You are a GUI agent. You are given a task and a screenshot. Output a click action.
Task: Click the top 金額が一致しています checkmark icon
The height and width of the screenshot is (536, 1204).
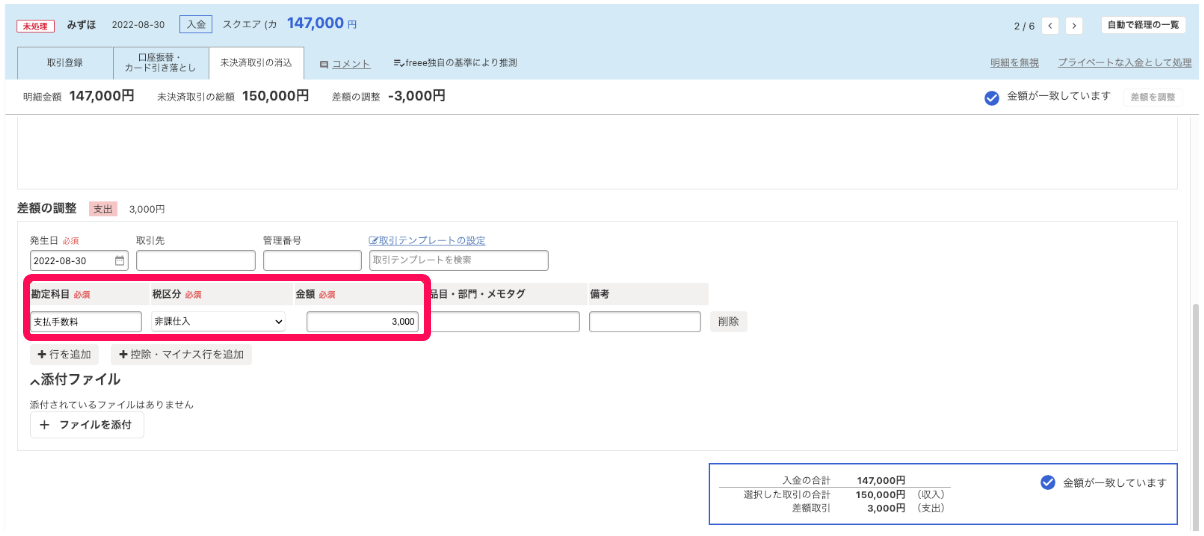pos(992,97)
